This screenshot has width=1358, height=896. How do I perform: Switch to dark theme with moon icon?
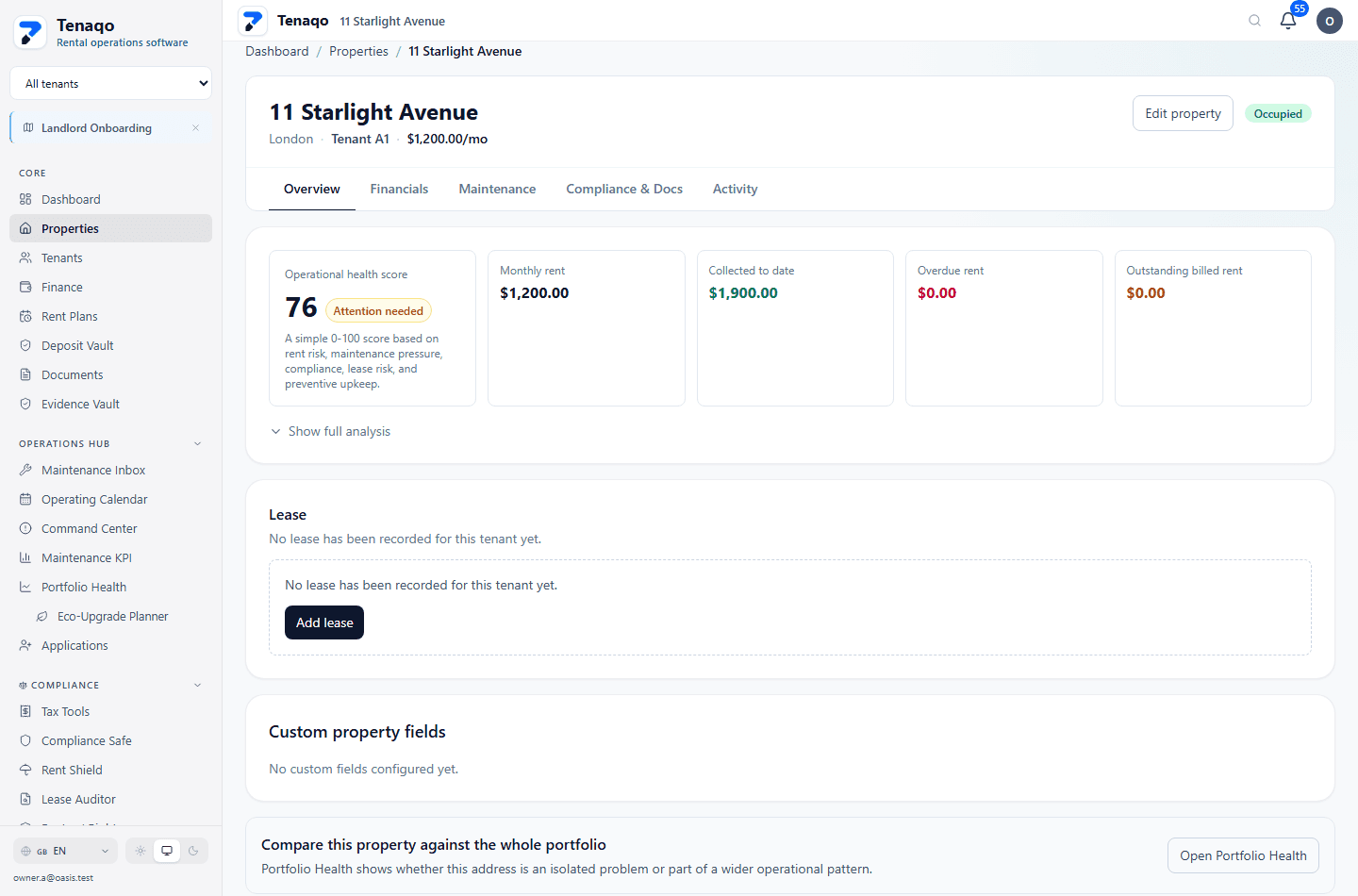pyautogui.click(x=193, y=851)
